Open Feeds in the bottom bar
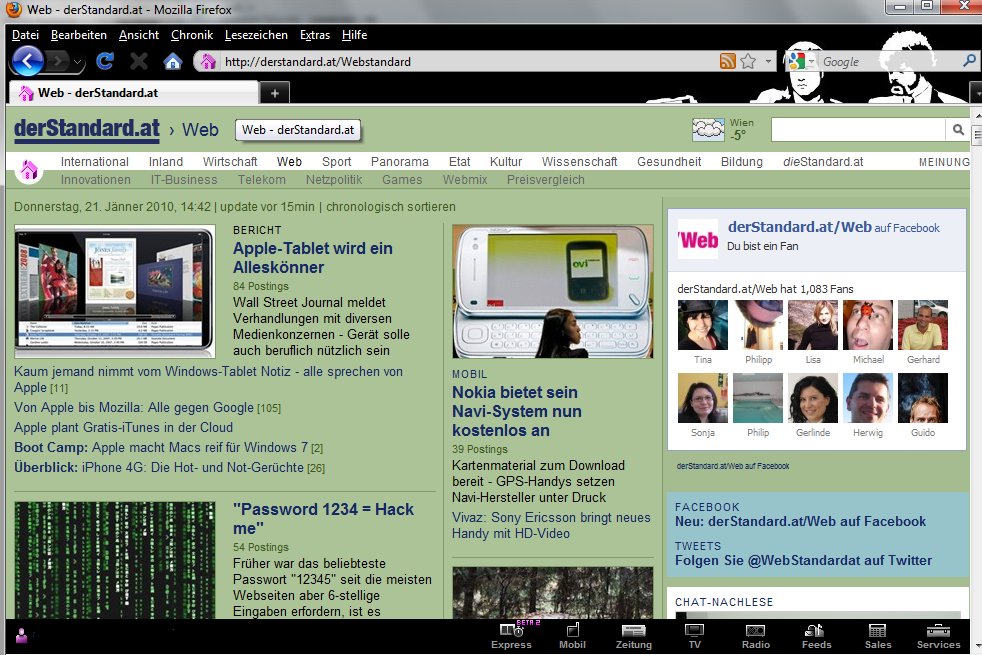 (x=816, y=636)
